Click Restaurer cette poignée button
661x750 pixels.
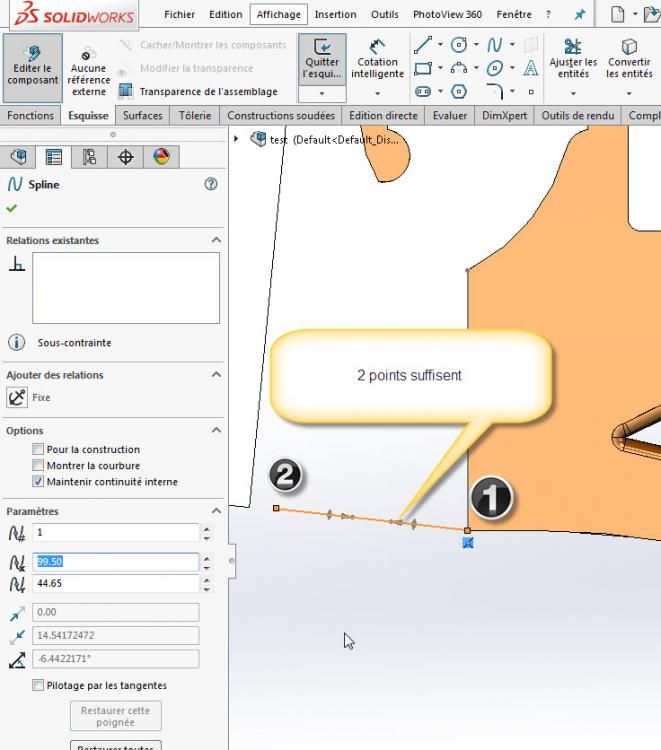tap(116, 716)
